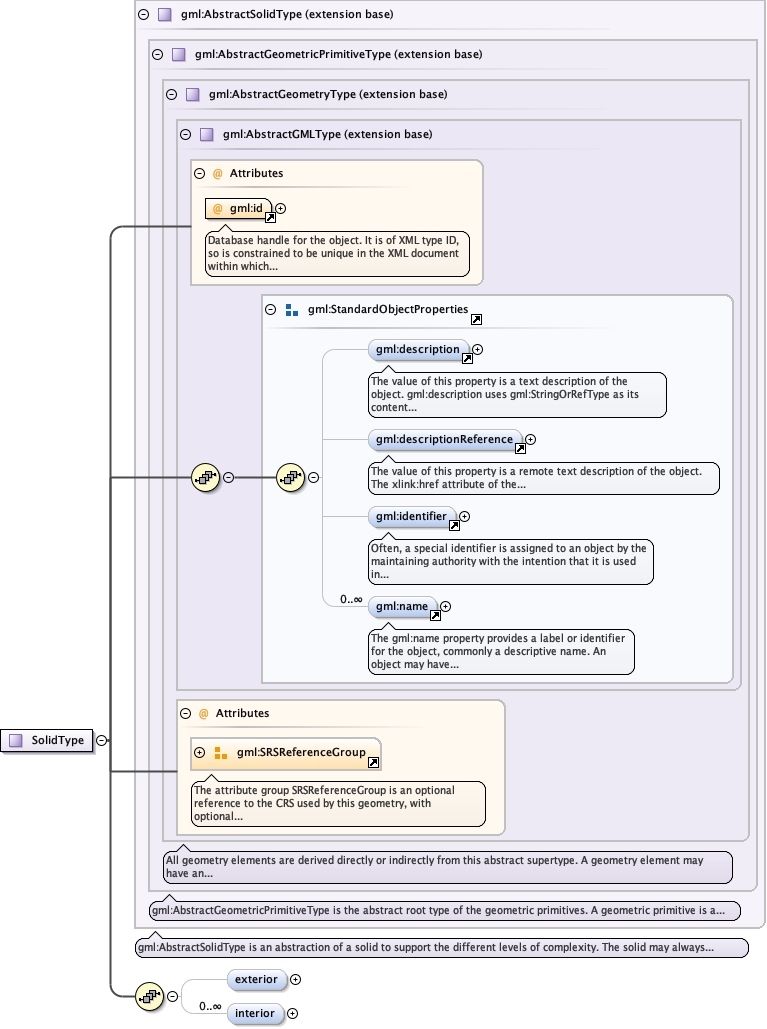
Task: Click 'The value of this property is a text description' note
Action: [517, 394]
